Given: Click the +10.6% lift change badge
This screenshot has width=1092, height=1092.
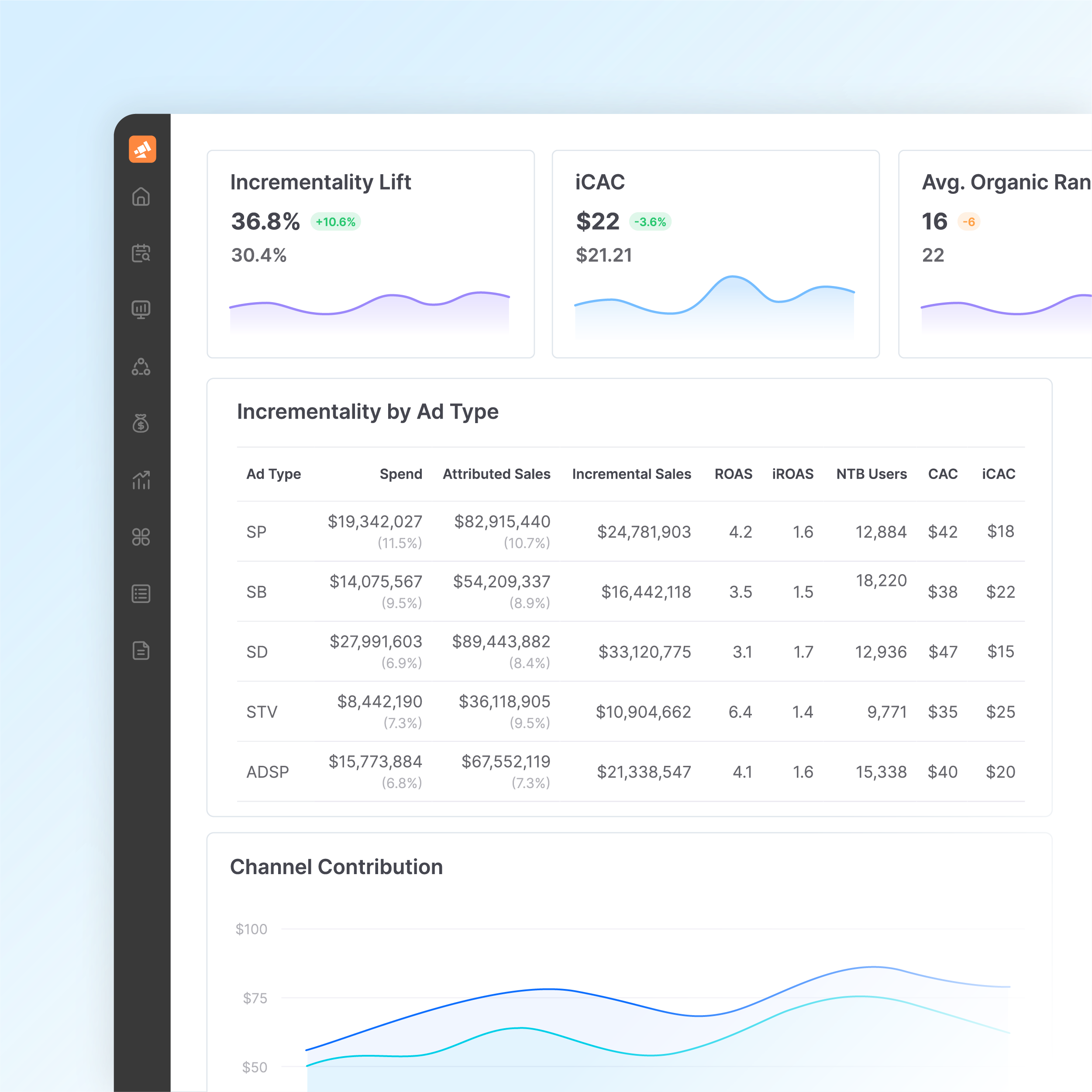Looking at the screenshot, I should point(335,222).
